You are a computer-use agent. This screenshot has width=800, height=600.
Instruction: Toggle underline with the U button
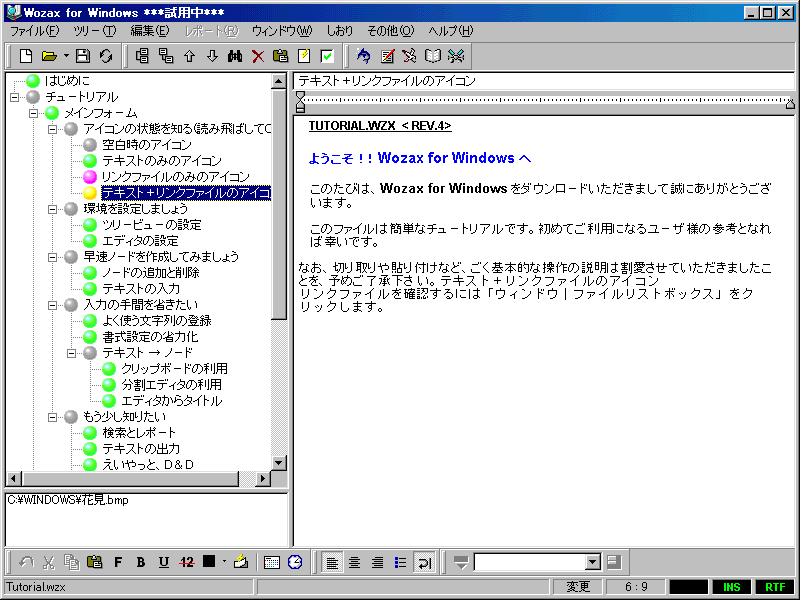coord(164,562)
